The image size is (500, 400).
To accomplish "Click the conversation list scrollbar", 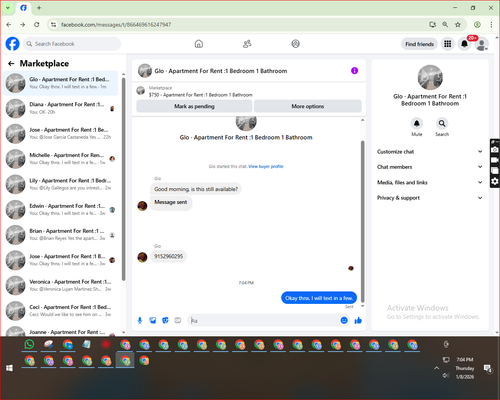I will click(x=123, y=179).
